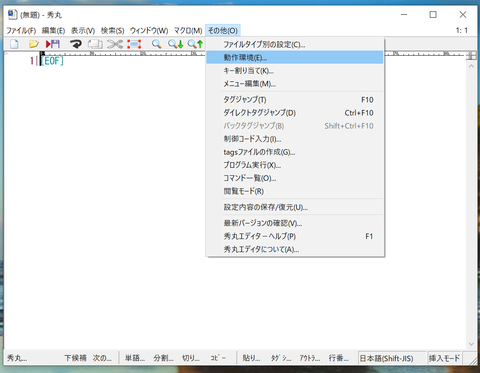Click the 秀丸... status bar button

click(17, 358)
